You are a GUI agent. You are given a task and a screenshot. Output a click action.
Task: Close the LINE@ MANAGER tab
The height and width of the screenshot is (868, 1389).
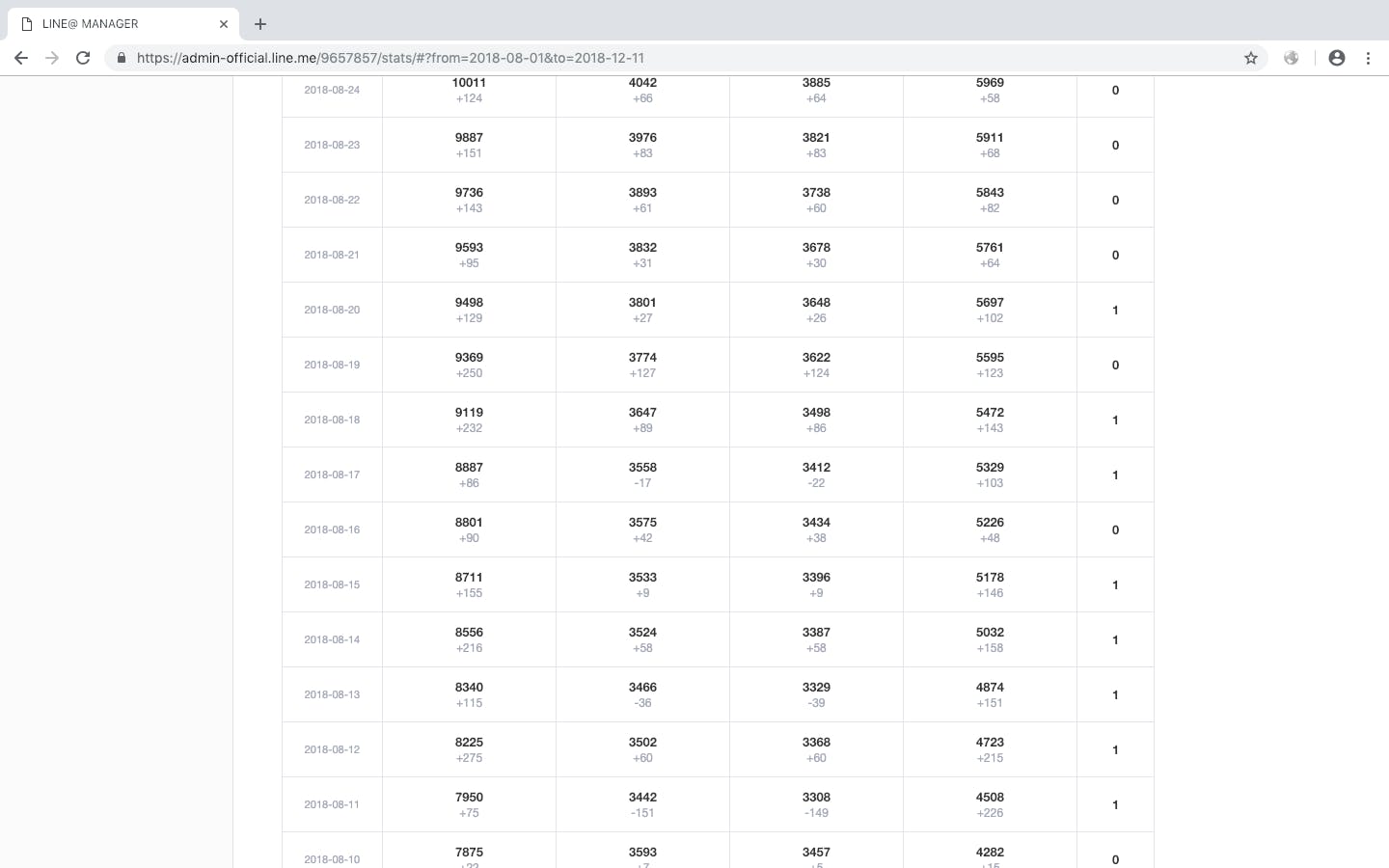224,24
